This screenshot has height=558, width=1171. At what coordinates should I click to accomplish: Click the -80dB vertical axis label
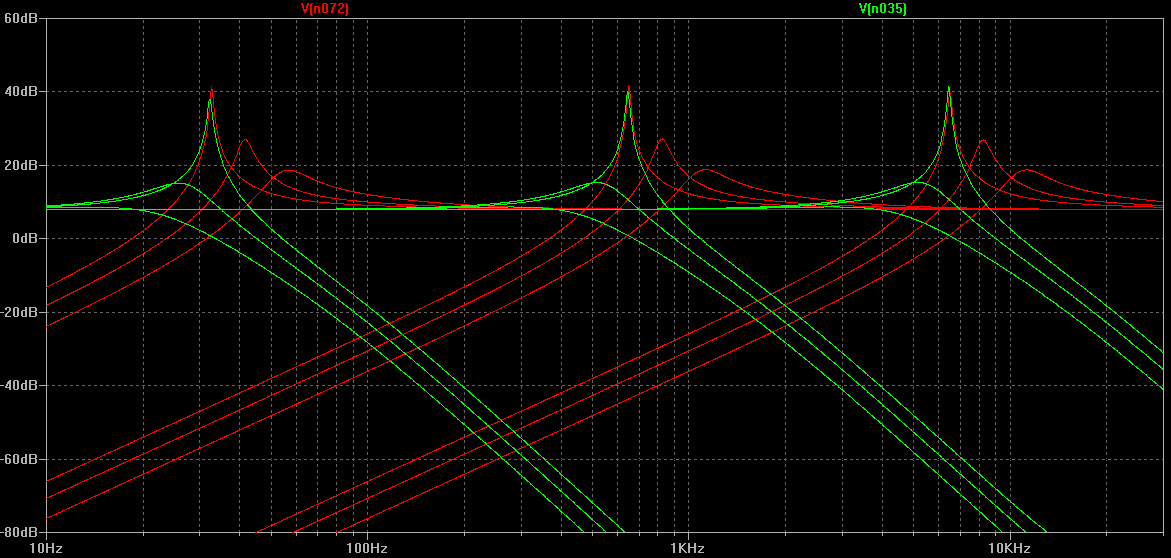19,532
